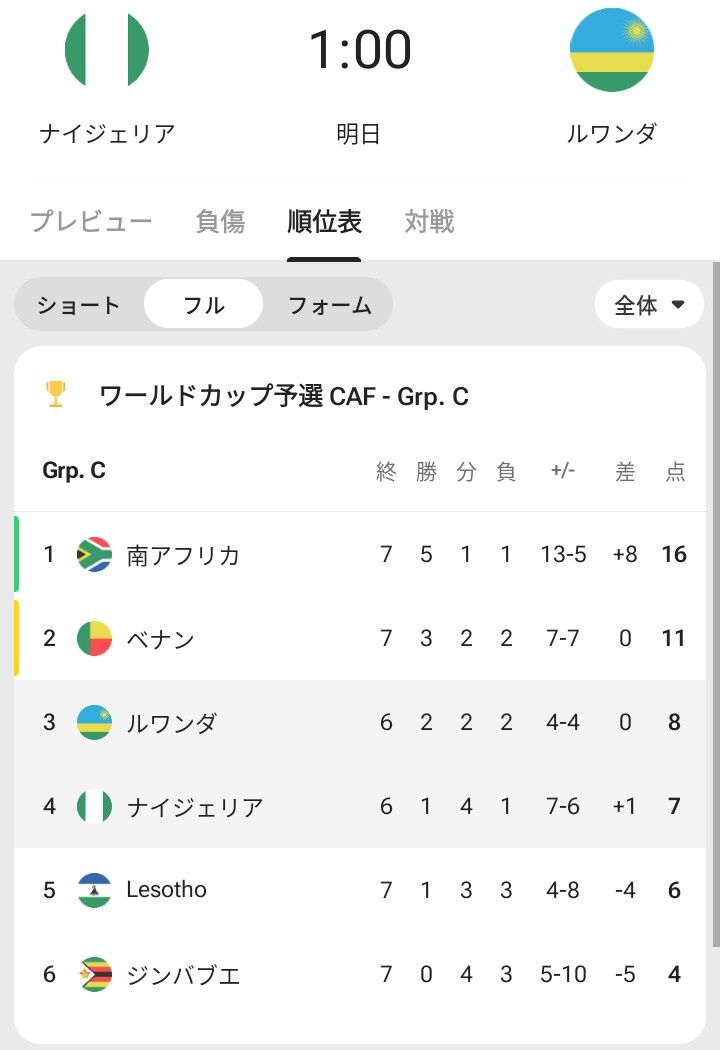
Task: Tap the Nigeria flag in match header
Action: [x=107, y=49]
